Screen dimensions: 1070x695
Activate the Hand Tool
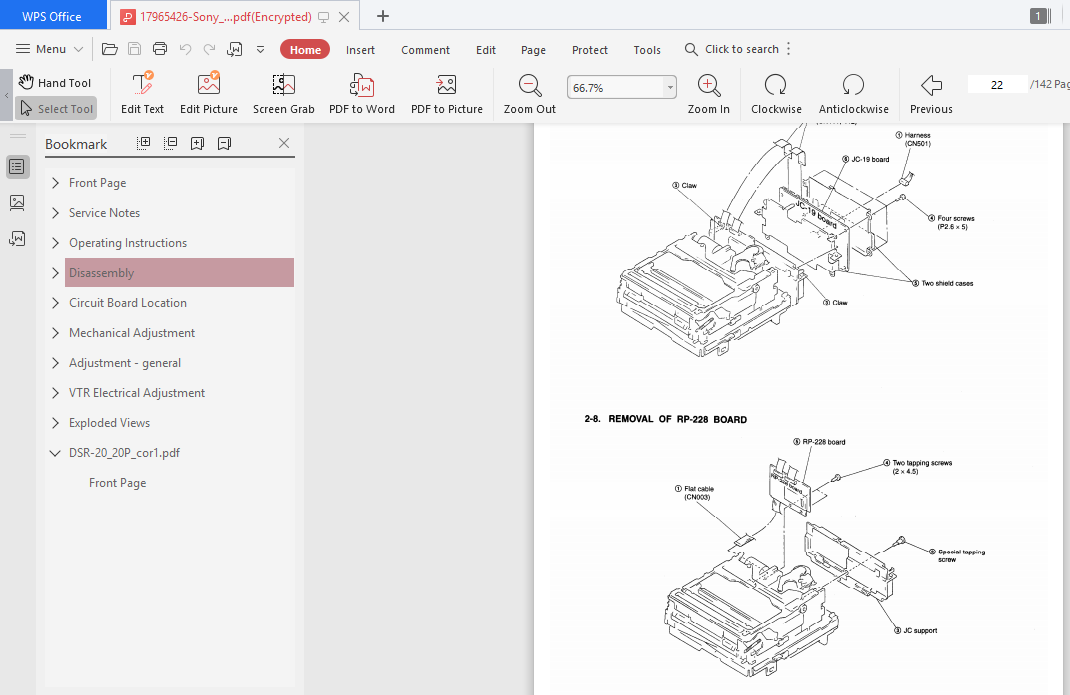point(55,83)
